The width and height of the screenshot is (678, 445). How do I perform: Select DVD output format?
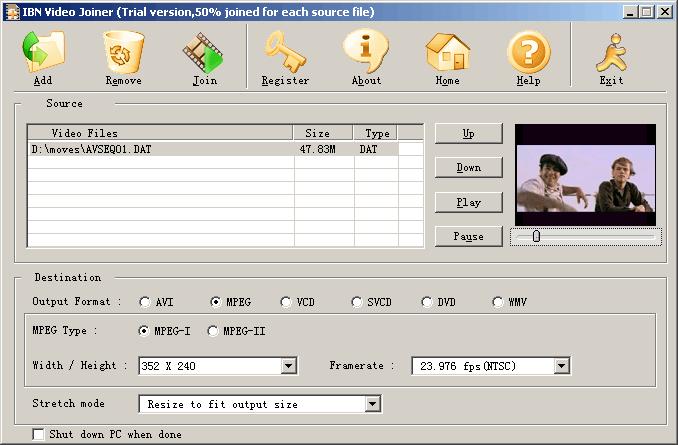pyautogui.click(x=427, y=302)
